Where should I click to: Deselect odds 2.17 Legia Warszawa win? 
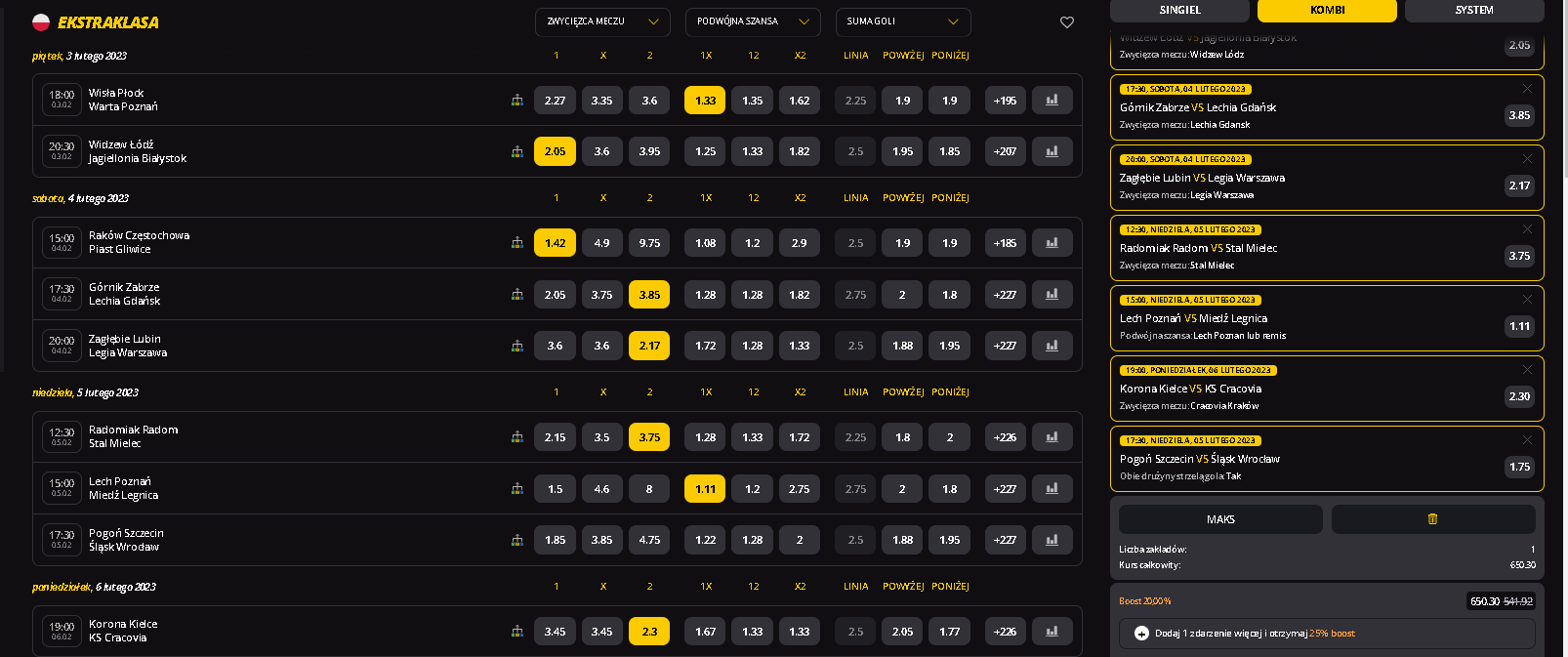(x=649, y=346)
